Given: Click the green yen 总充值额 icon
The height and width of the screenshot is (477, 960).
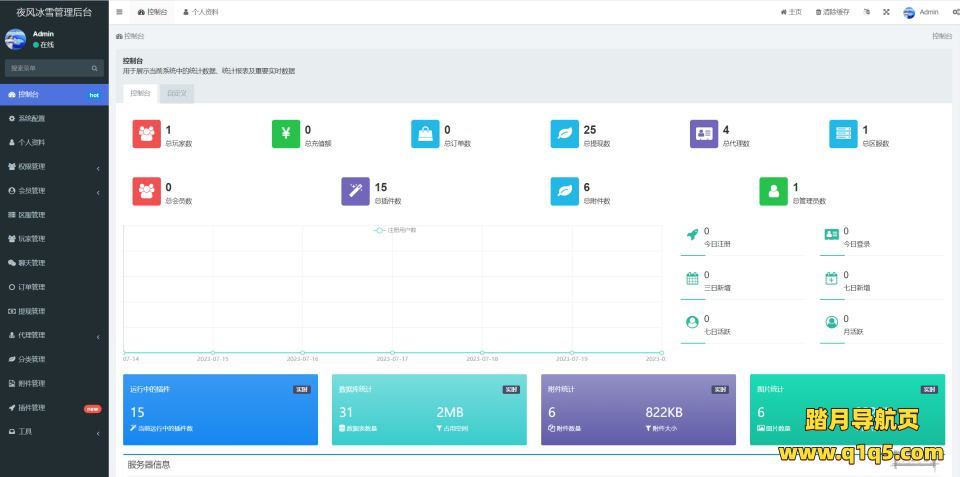Looking at the screenshot, I should click(286, 134).
